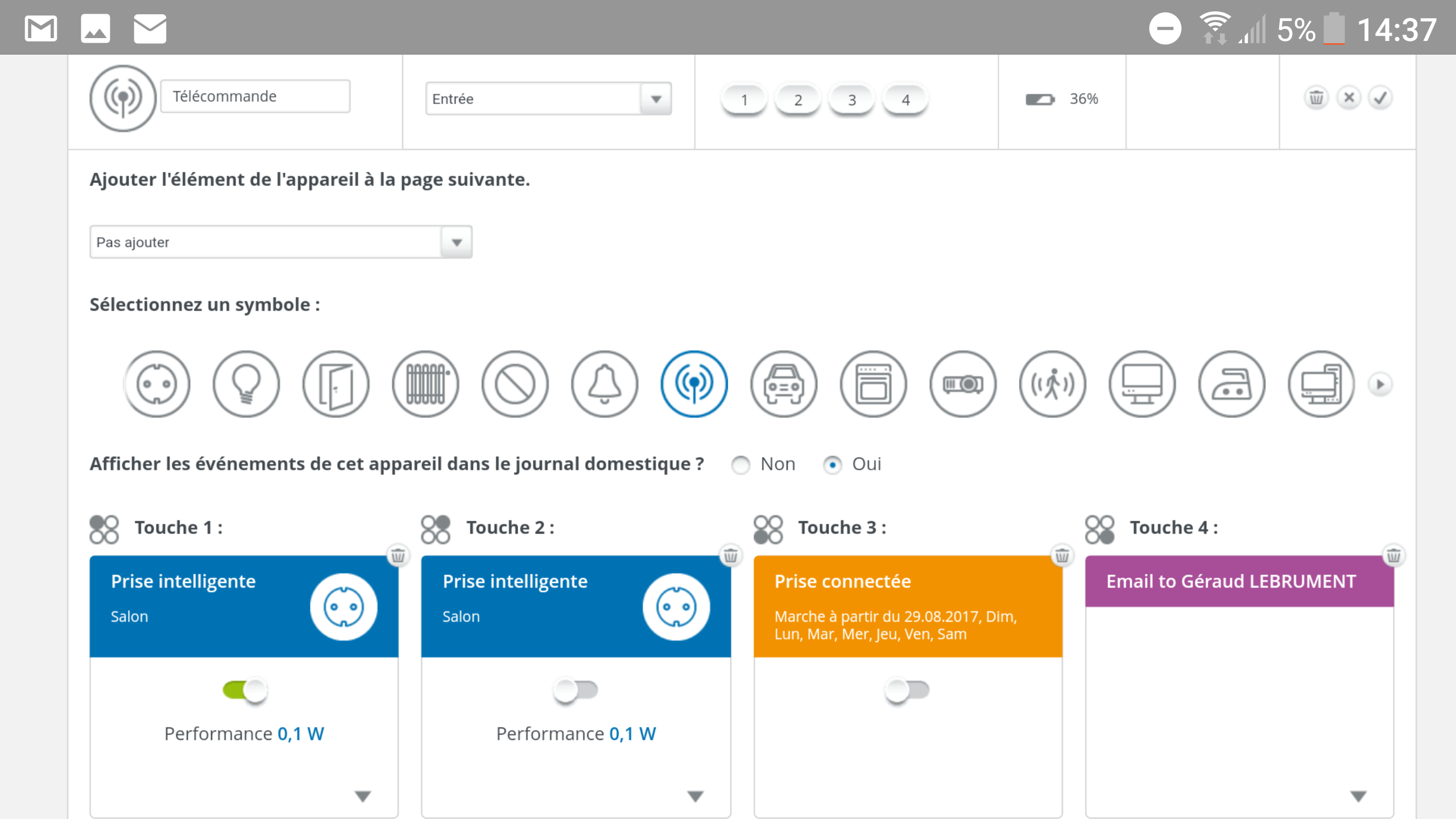This screenshot has height=819, width=1456.
Task: Click remote button 3
Action: point(851,100)
